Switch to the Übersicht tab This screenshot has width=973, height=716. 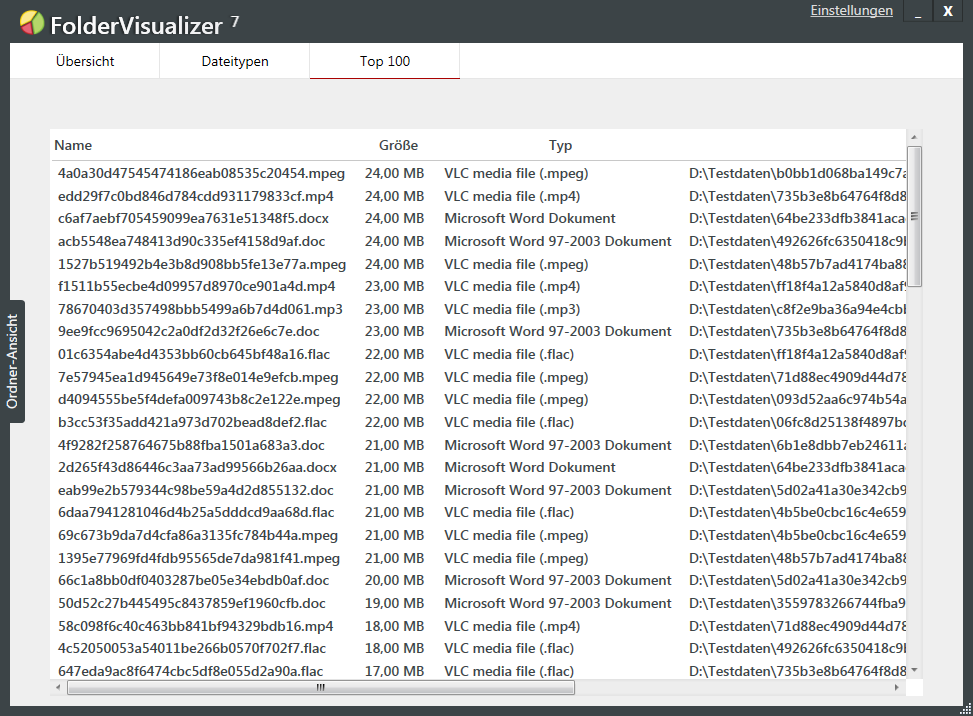(85, 61)
